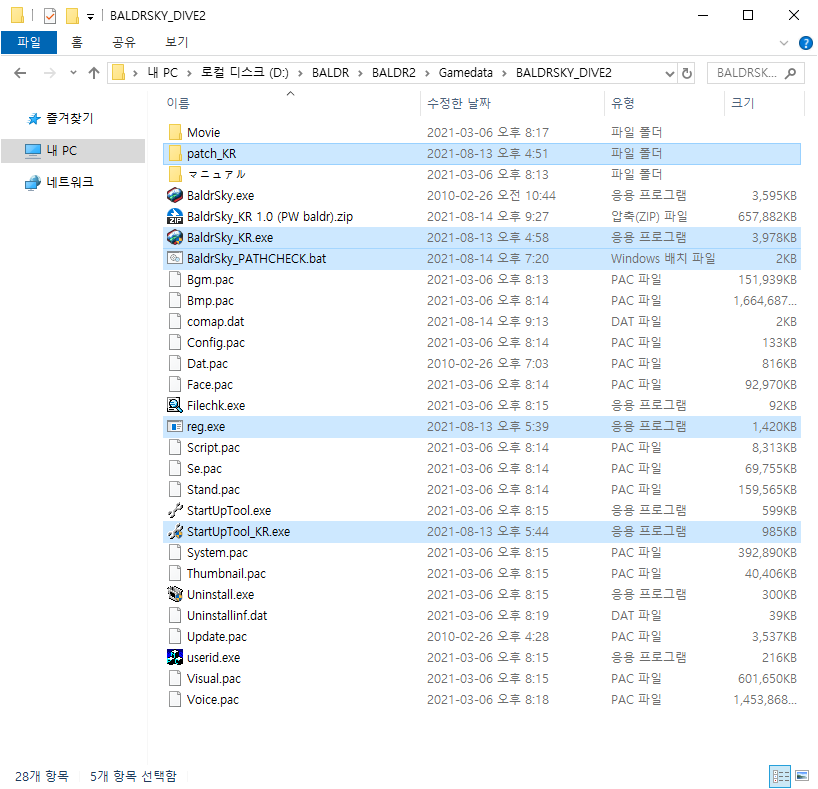Image resolution: width=818 pixels, height=789 pixels.
Task: Select the patch_KR folder icon
Action: tap(175, 153)
